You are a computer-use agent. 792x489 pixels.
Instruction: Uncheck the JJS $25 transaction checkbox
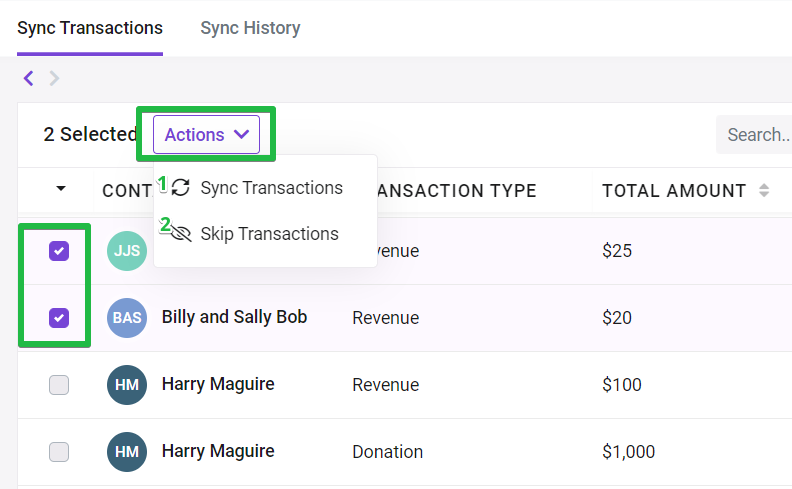[59, 251]
